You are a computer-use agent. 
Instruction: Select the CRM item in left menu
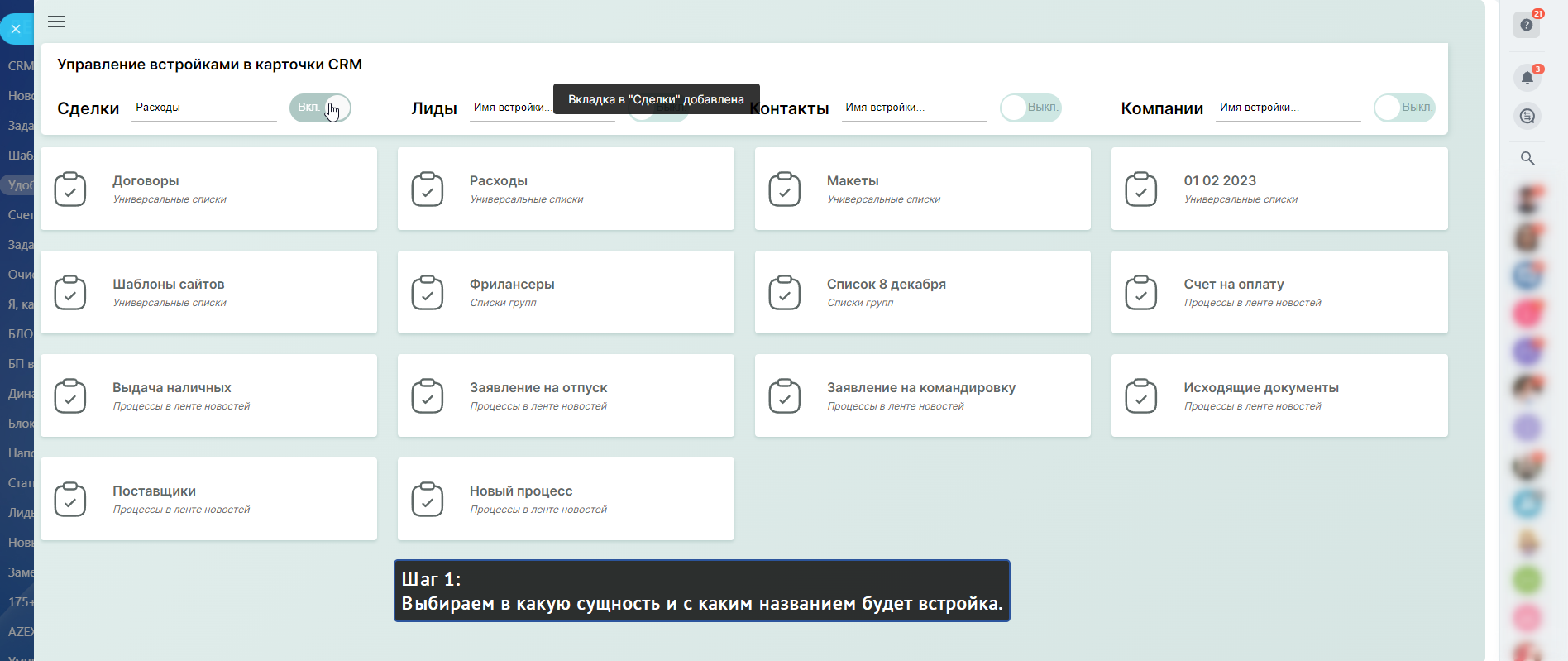20,66
